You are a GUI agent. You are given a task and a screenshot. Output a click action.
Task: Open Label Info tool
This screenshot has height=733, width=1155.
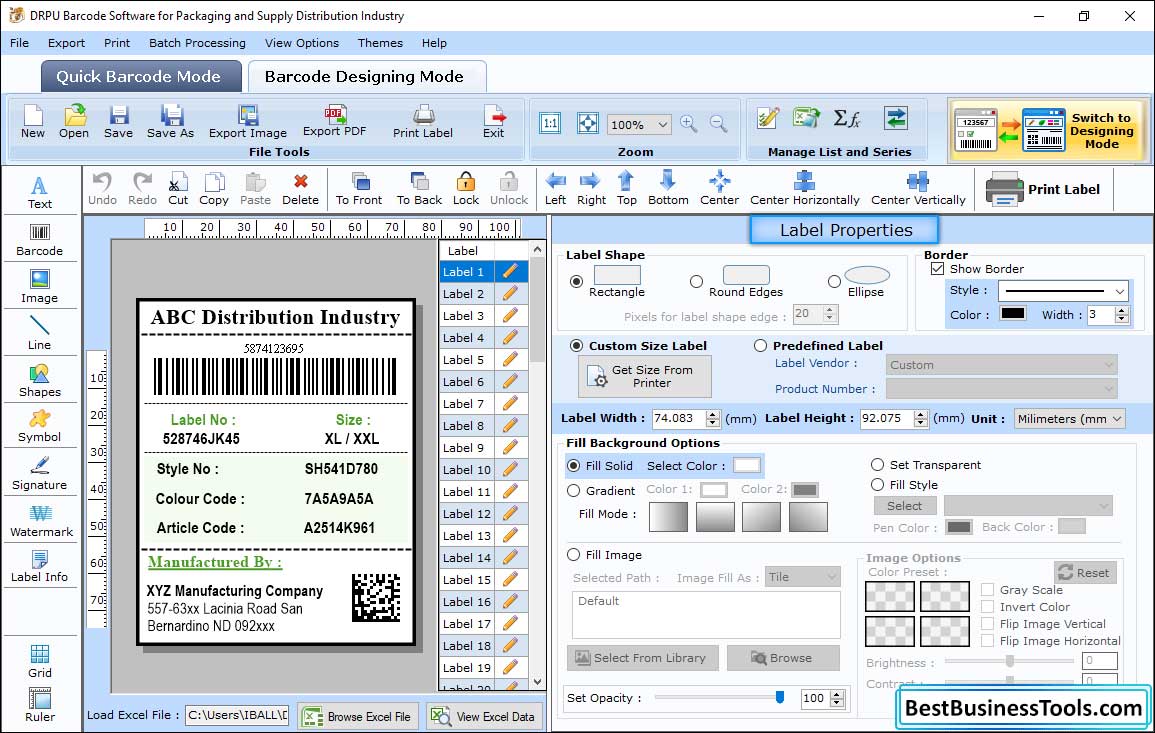pos(40,567)
